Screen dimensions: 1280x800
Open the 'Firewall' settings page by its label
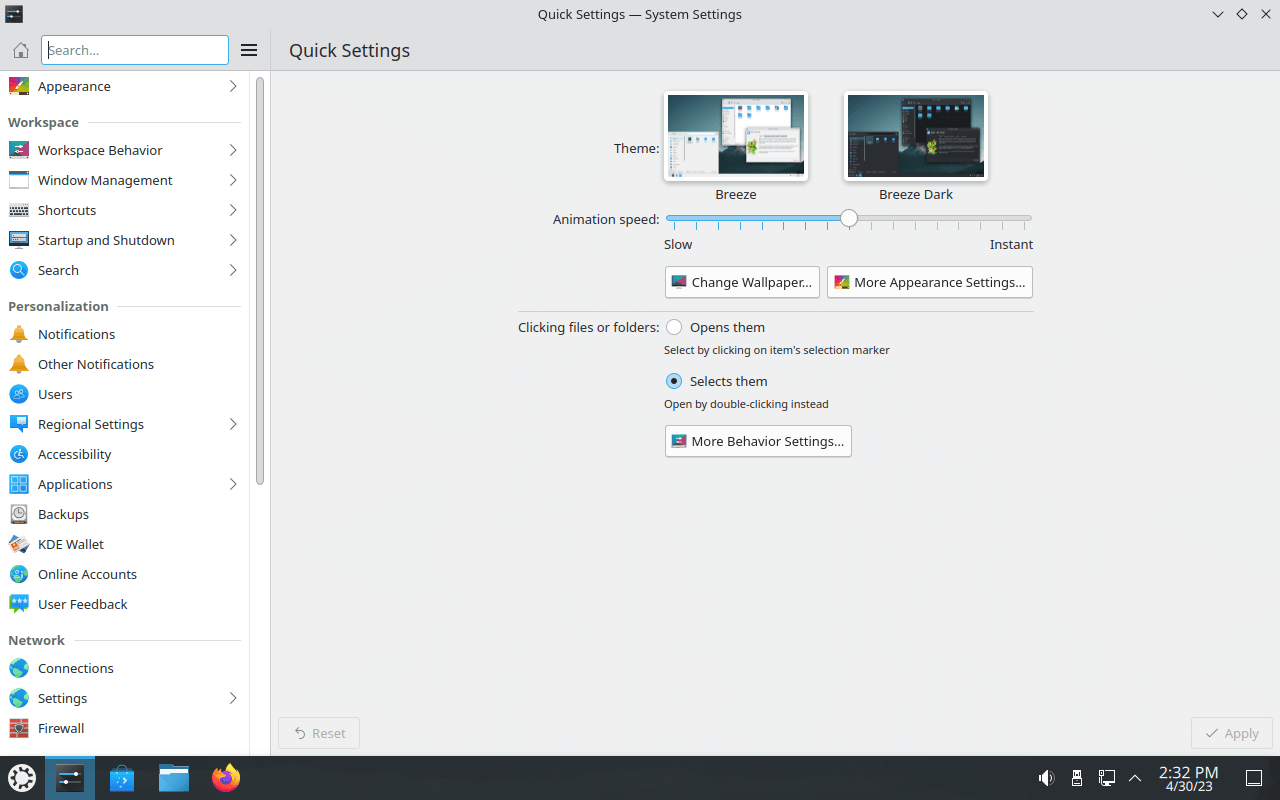coord(61,728)
